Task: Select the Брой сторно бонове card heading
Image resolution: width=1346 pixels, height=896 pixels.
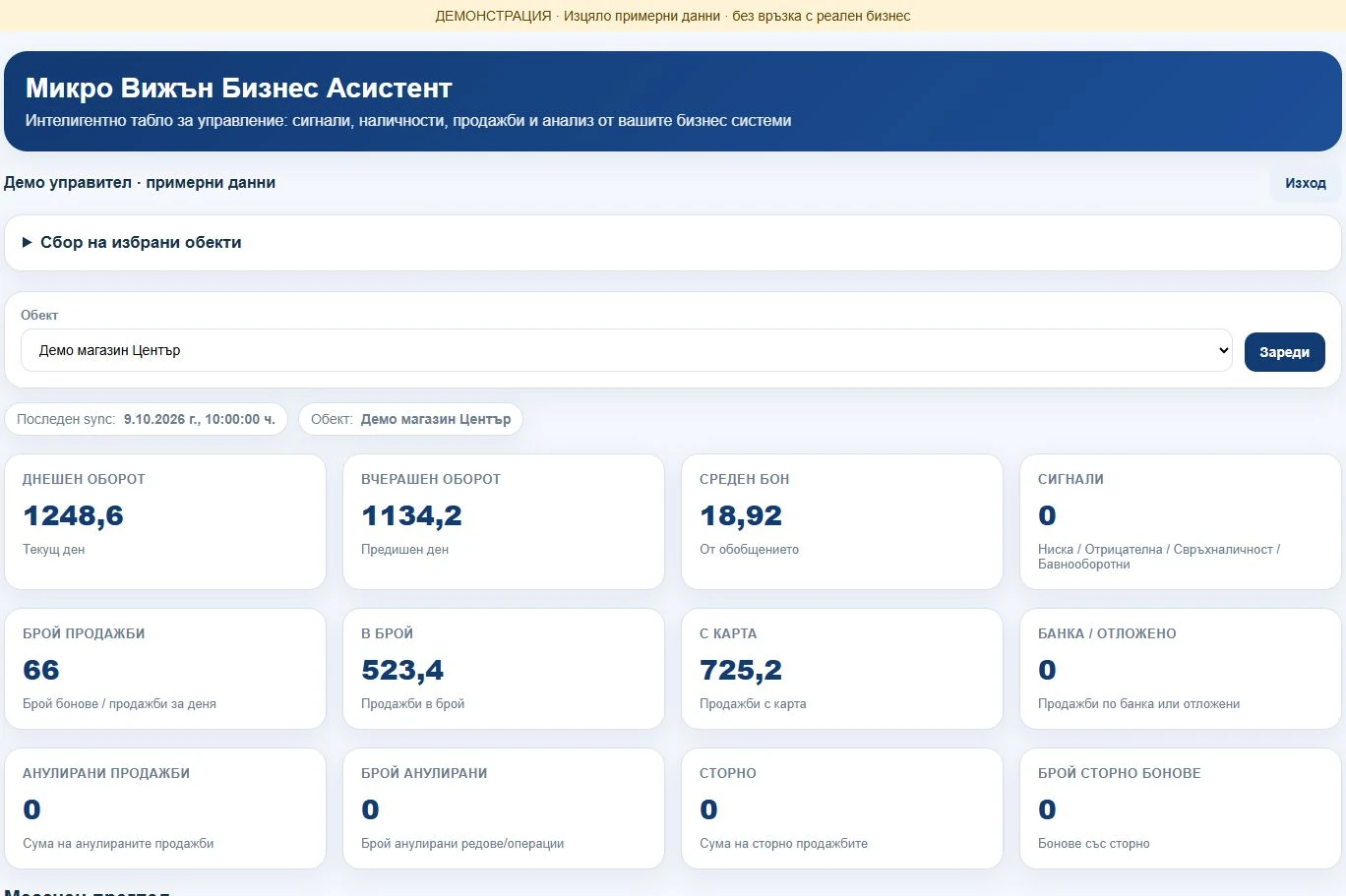Action: (1120, 773)
